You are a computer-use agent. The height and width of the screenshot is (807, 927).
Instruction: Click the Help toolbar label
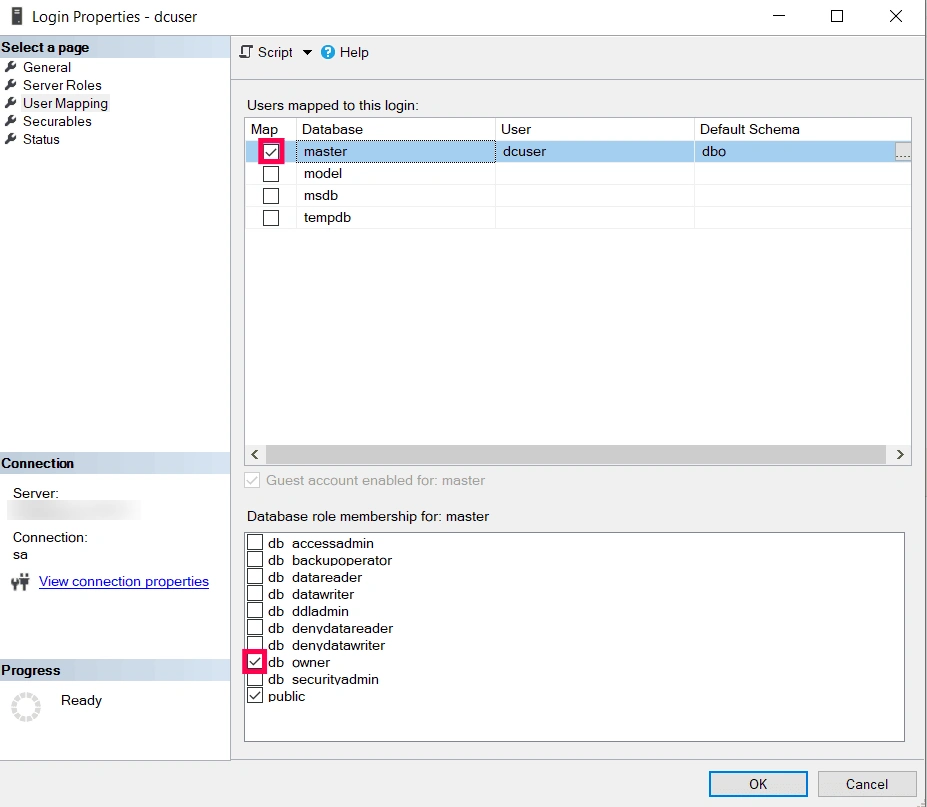(x=354, y=53)
